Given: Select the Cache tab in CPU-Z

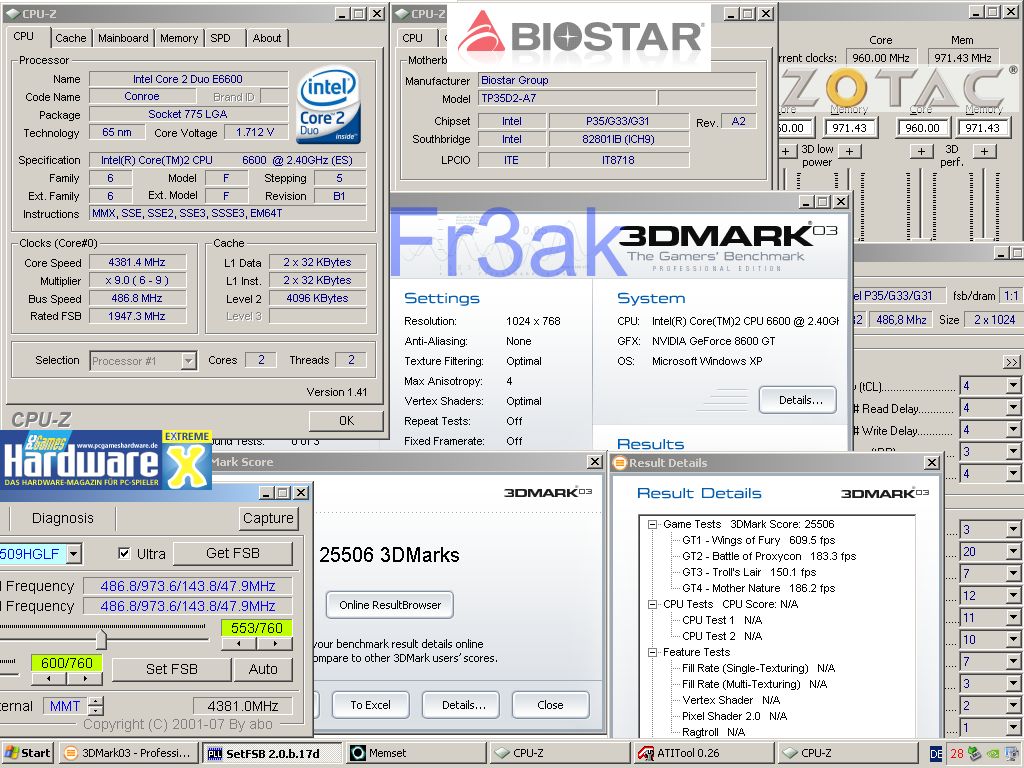Looking at the screenshot, I should coord(71,38).
